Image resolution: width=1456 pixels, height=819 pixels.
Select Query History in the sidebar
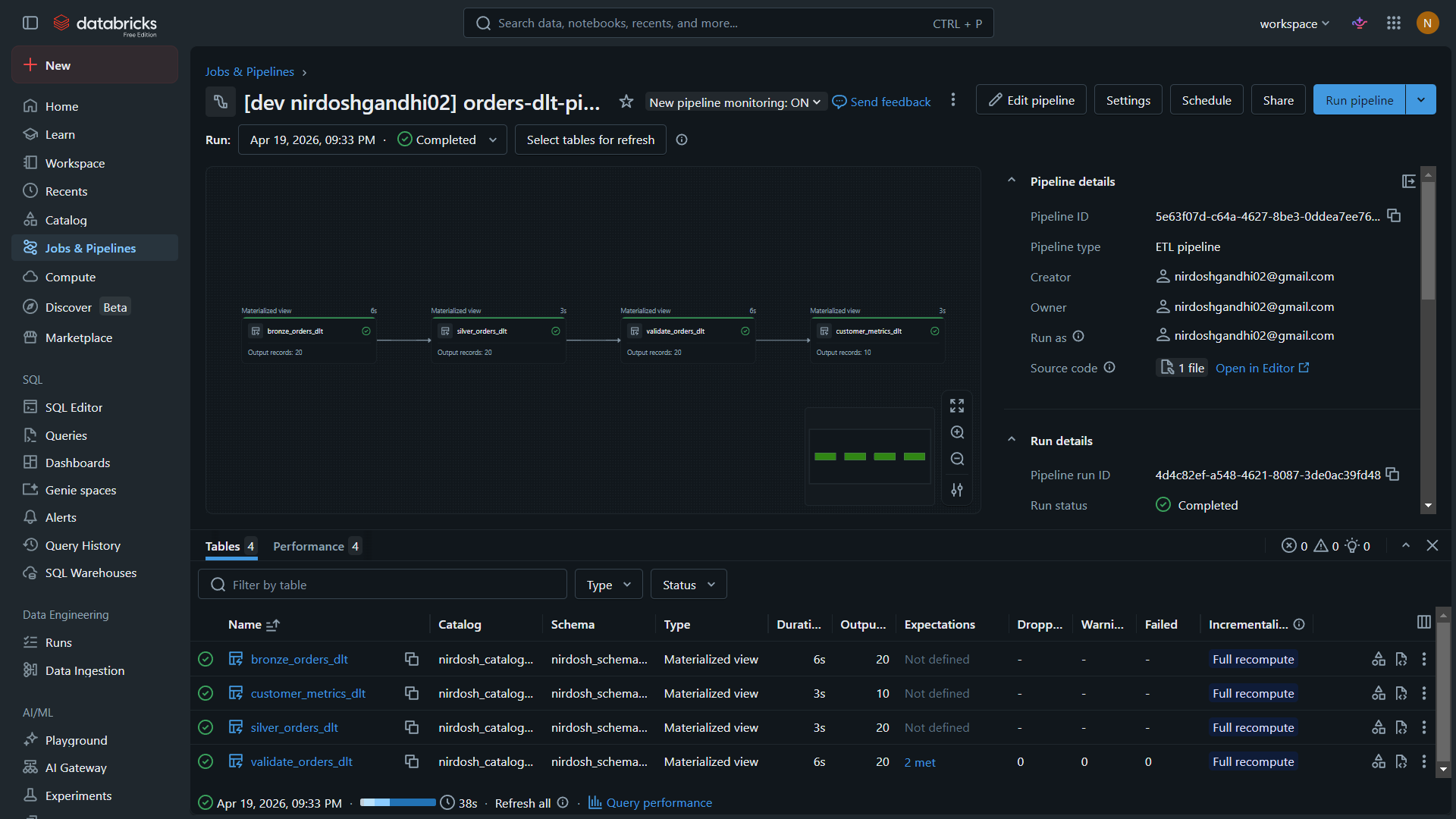point(81,545)
